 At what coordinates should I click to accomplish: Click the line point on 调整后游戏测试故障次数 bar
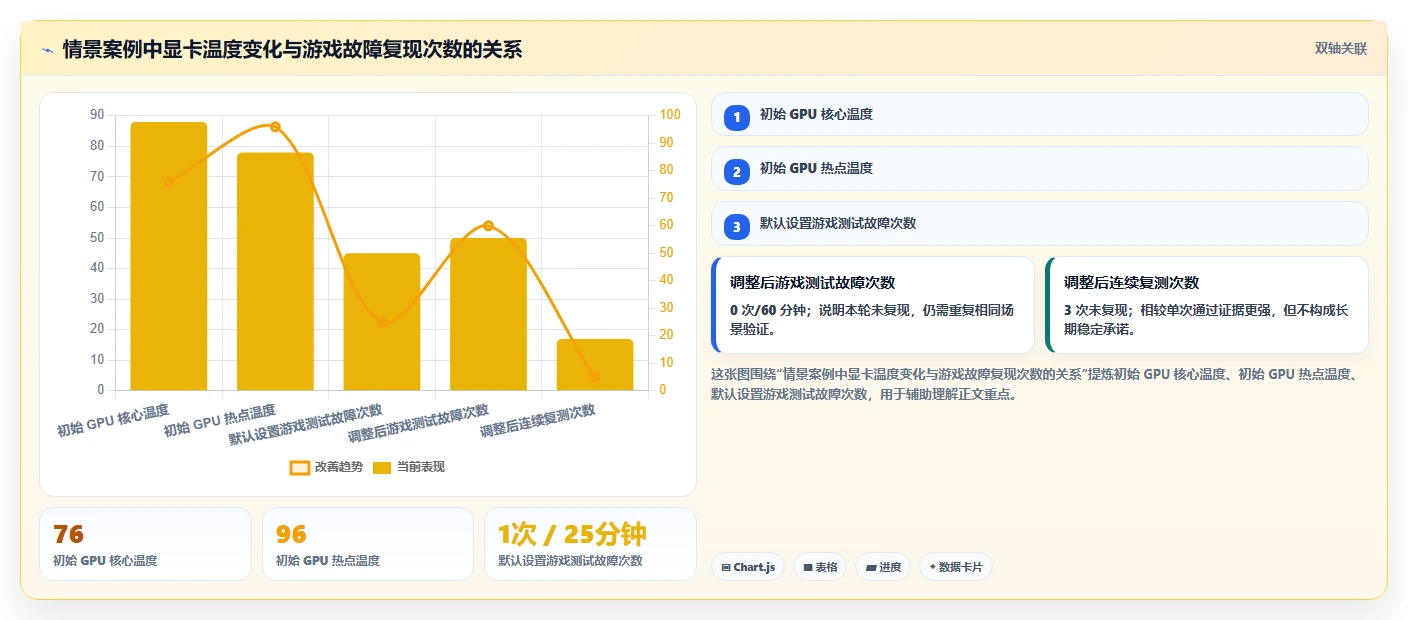(488, 226)
